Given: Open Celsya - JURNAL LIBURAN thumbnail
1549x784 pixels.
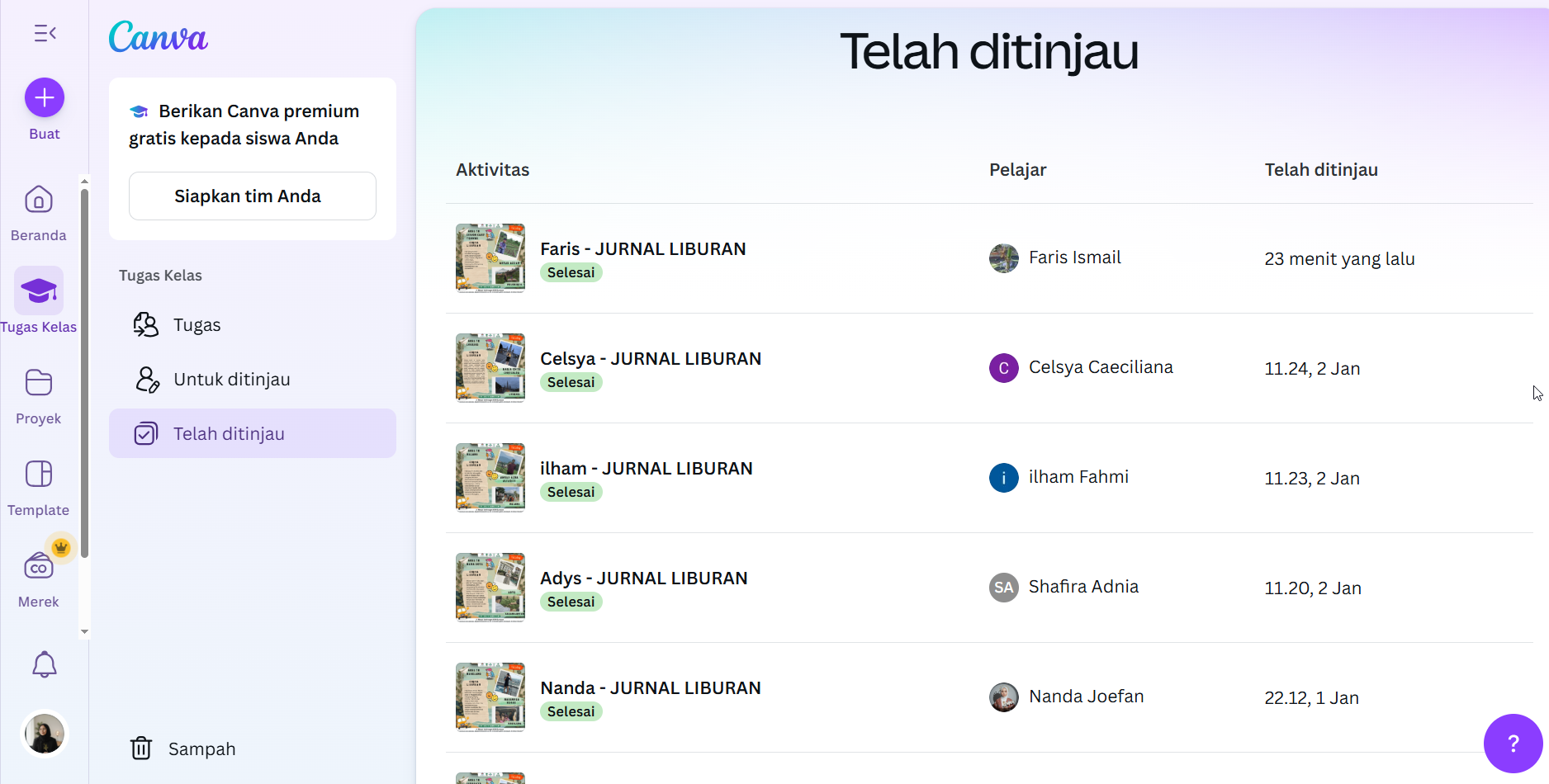Looking at the screenshot, I should [x=490, y=368].
